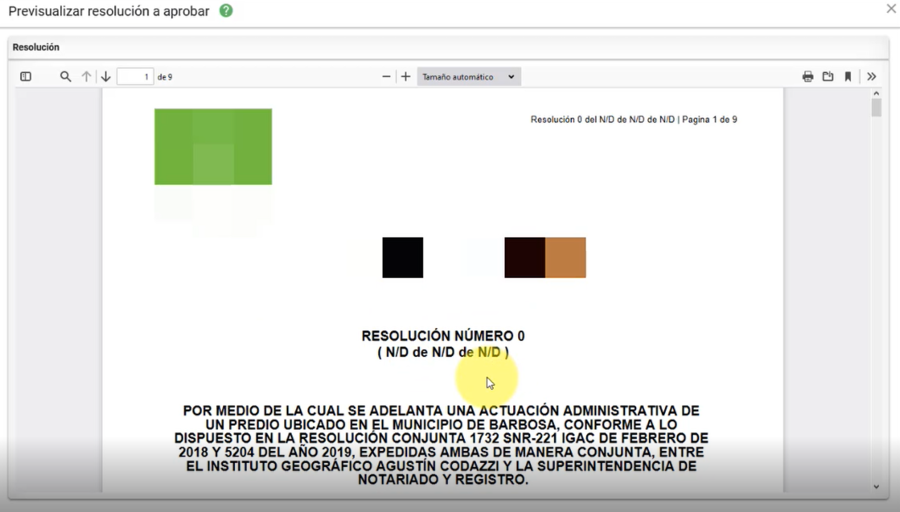900x512 pixels.
Task: Open the 'Tamaño automático' zoom dropdown
Action: coord(469,77)
